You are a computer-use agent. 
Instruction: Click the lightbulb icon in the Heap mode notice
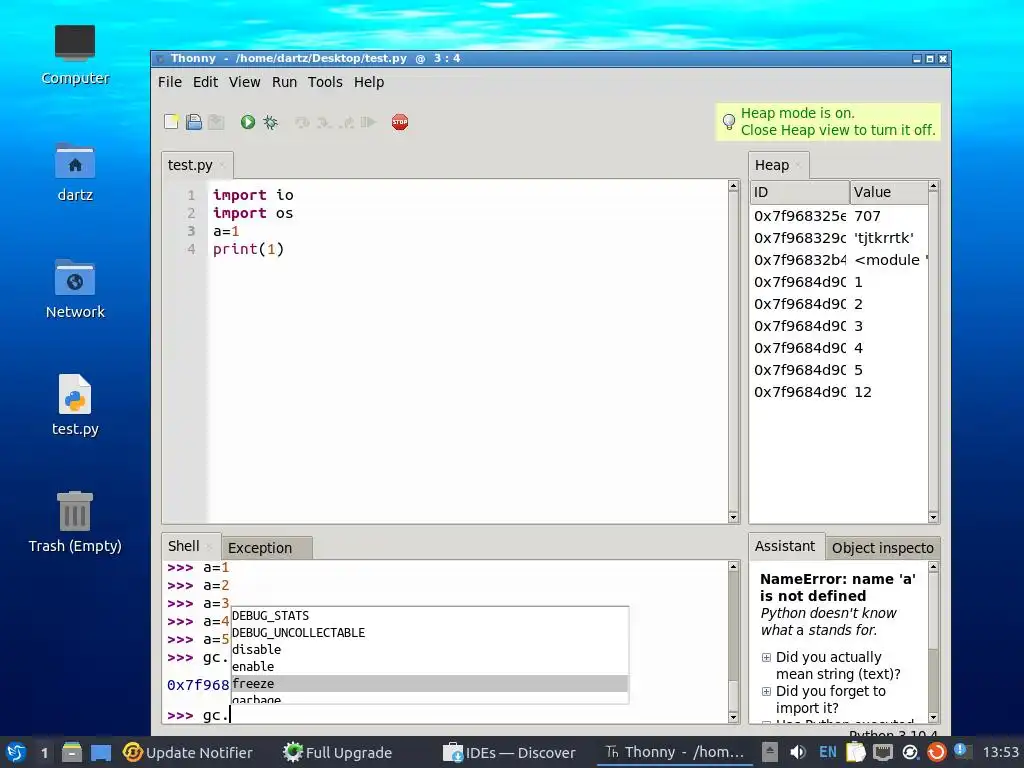[729, 121]
